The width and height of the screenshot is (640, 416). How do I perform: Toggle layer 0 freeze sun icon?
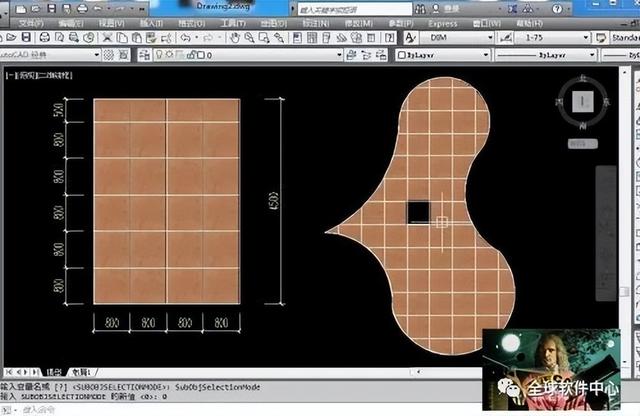(x=169, y=55)
